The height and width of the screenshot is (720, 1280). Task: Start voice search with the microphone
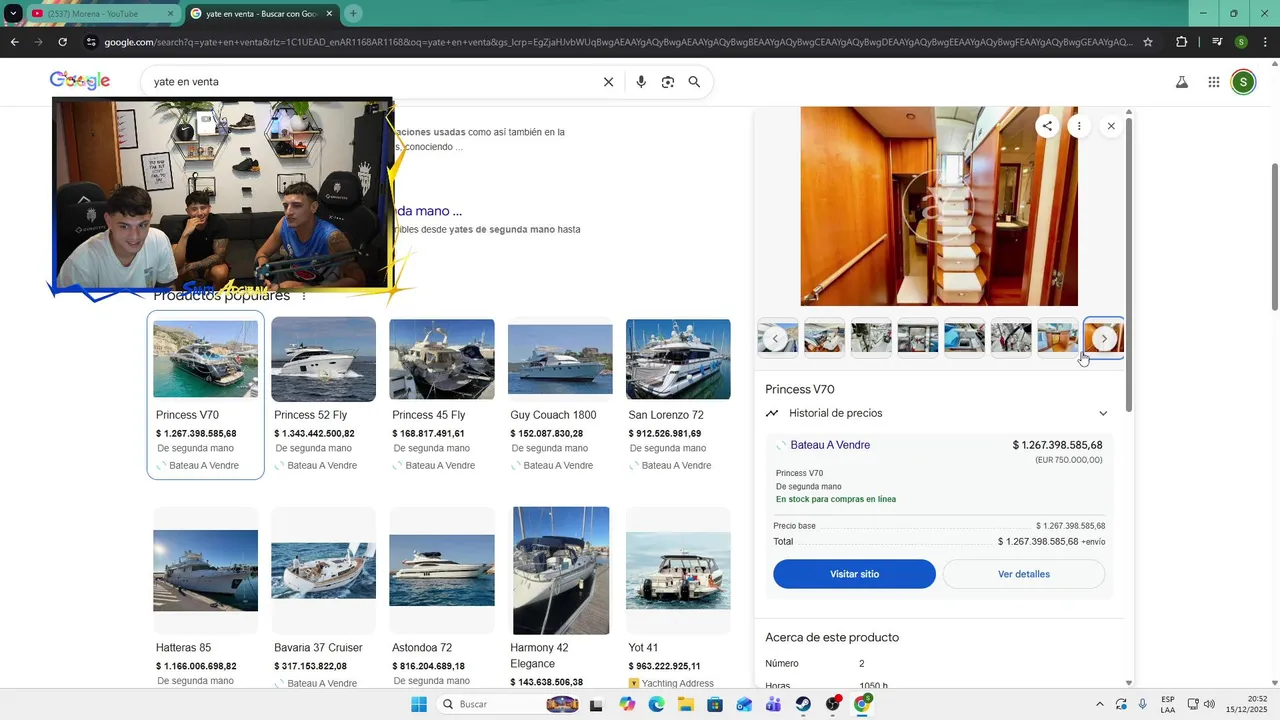(641, 82)
